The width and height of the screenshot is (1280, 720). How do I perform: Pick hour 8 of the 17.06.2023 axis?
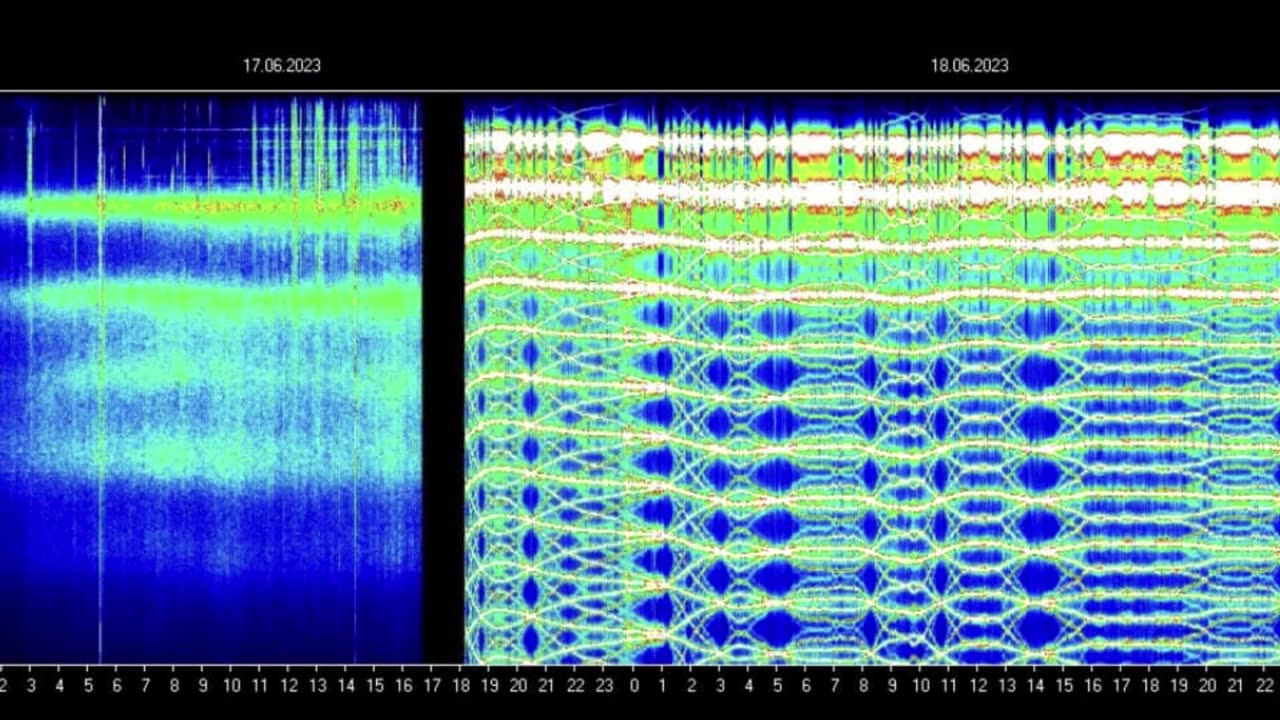pos(174,686)
